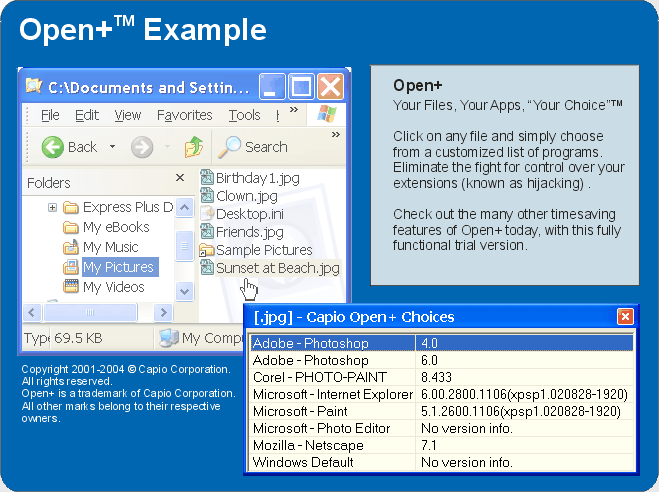Click the My Music folder icon

pos(71,247)
